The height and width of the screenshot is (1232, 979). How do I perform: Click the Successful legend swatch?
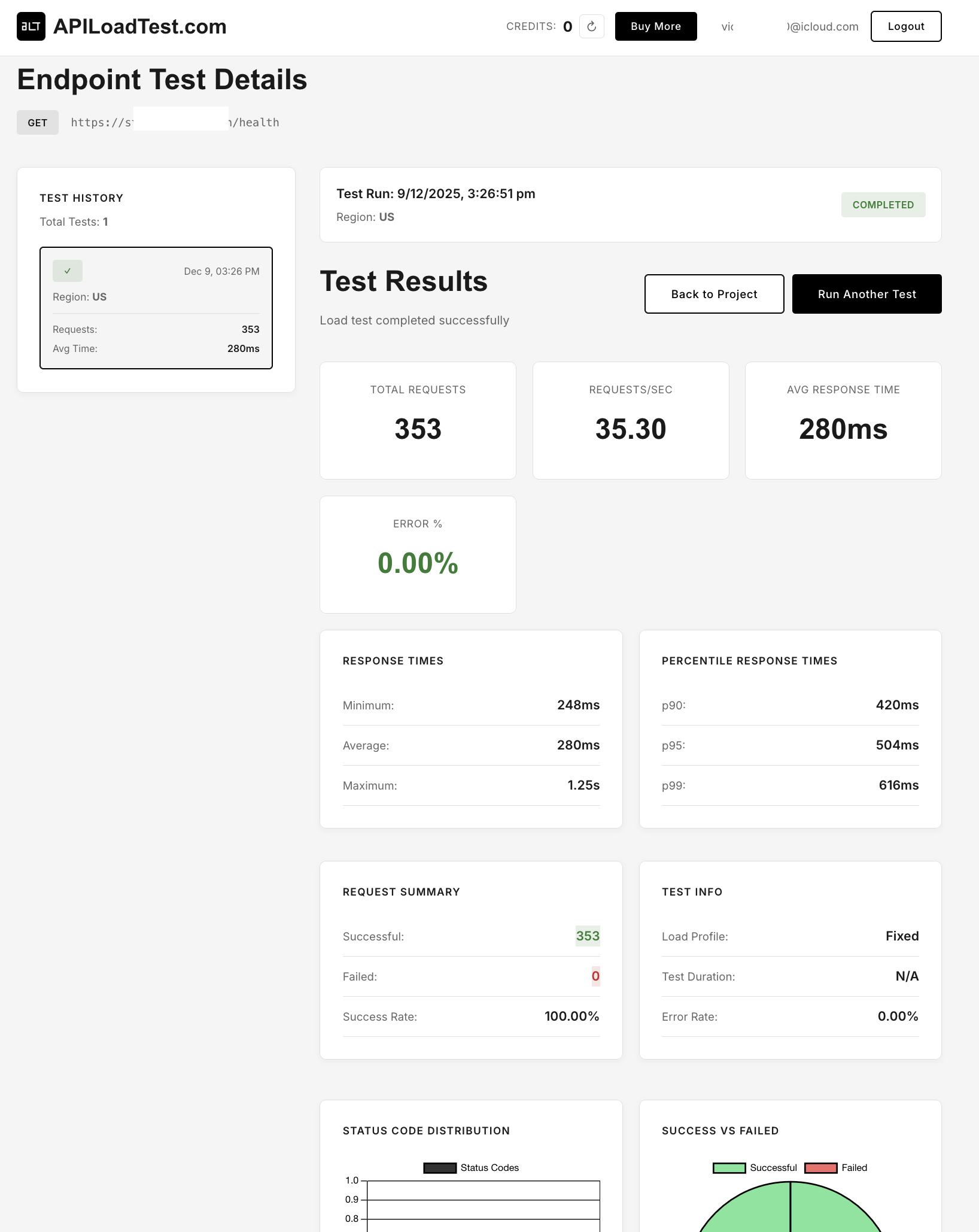point(729,1167)
